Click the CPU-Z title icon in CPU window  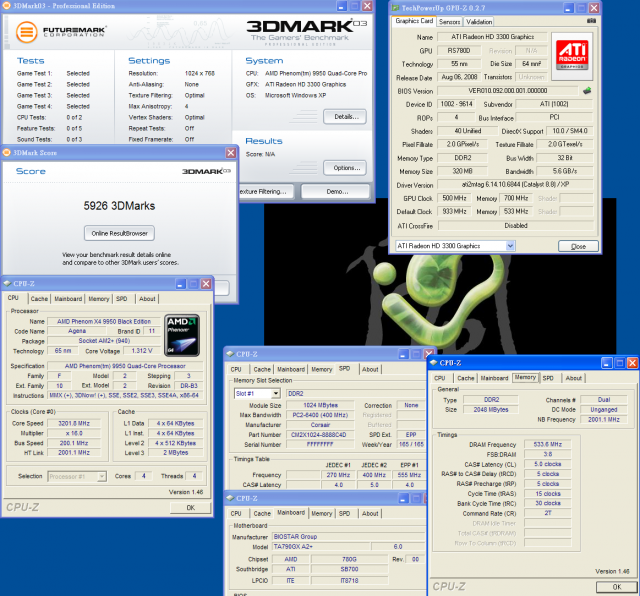[7, 283]
